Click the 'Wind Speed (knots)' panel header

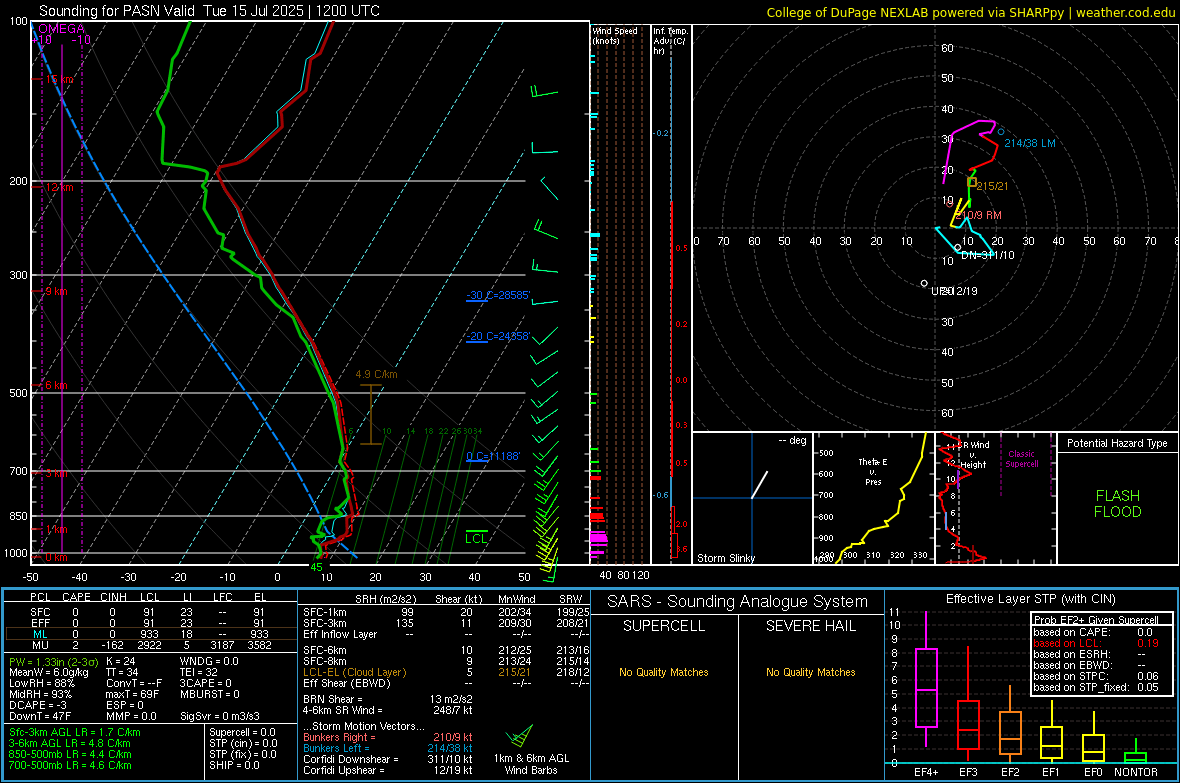(615, 35)
